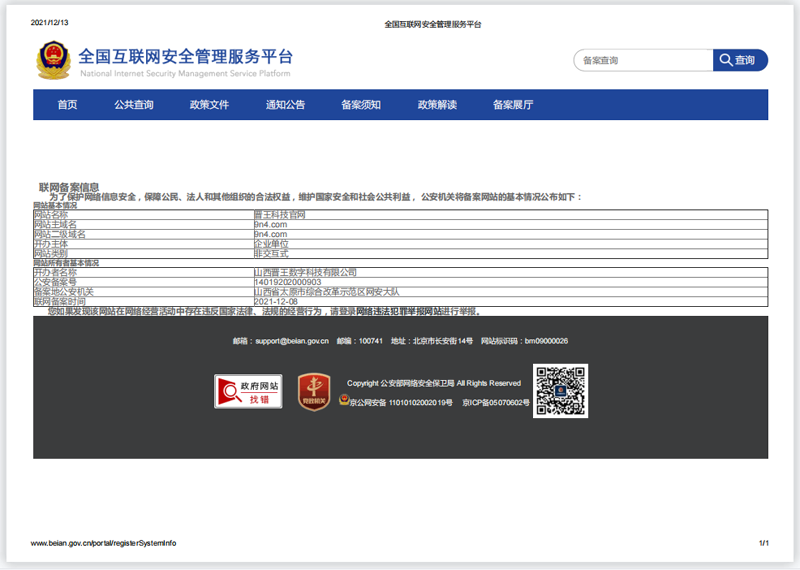800x570 pixels.
Task: Go to 政策文件 section
Action: click(x=209, y=105)
